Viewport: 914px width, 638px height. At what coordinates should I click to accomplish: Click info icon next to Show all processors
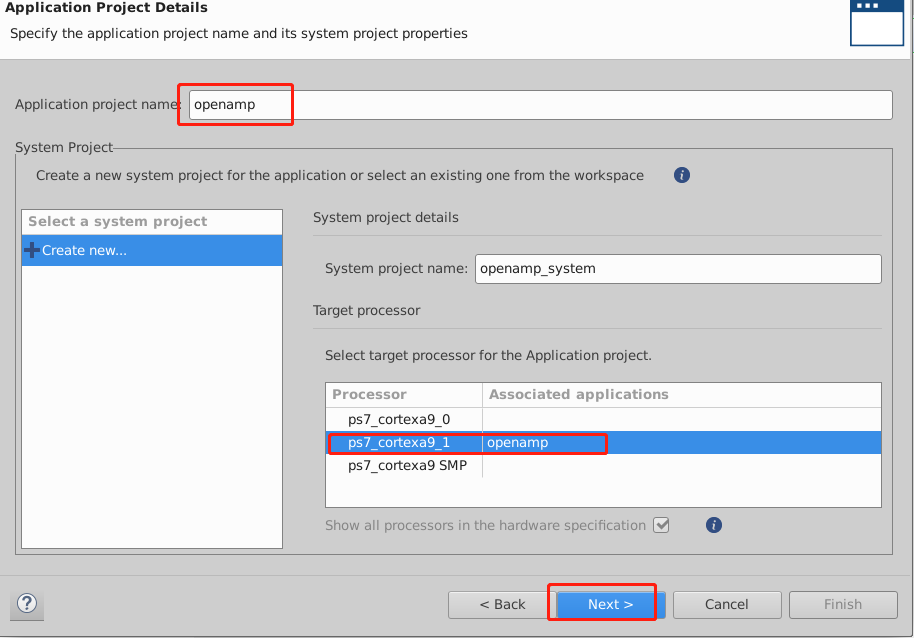tap(714, 525)
